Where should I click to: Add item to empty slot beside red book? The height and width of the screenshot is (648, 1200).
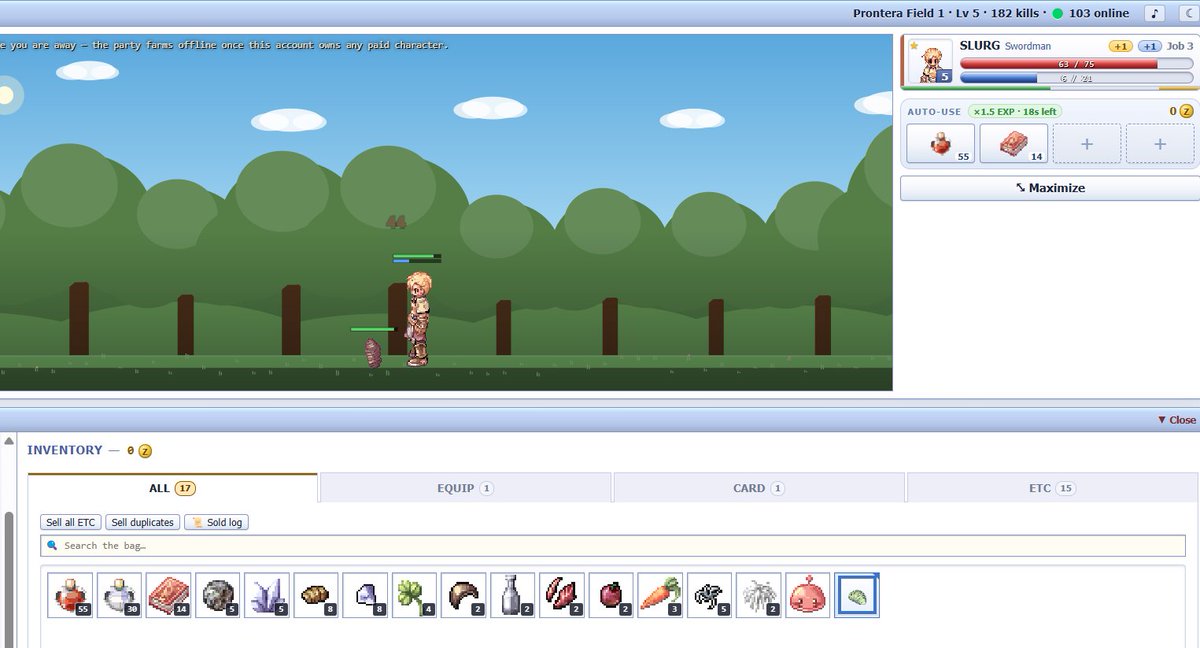(x=1087, y=144)
